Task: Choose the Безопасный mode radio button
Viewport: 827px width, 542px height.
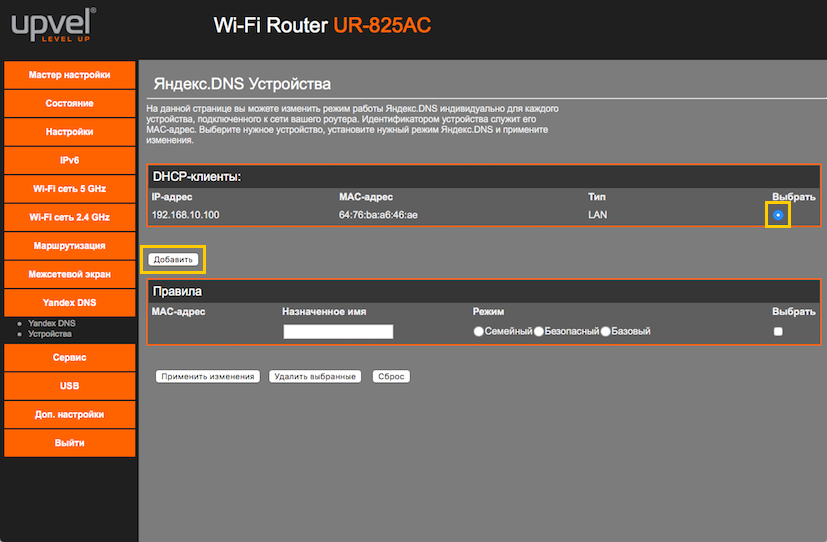Action: coord(539,331)
